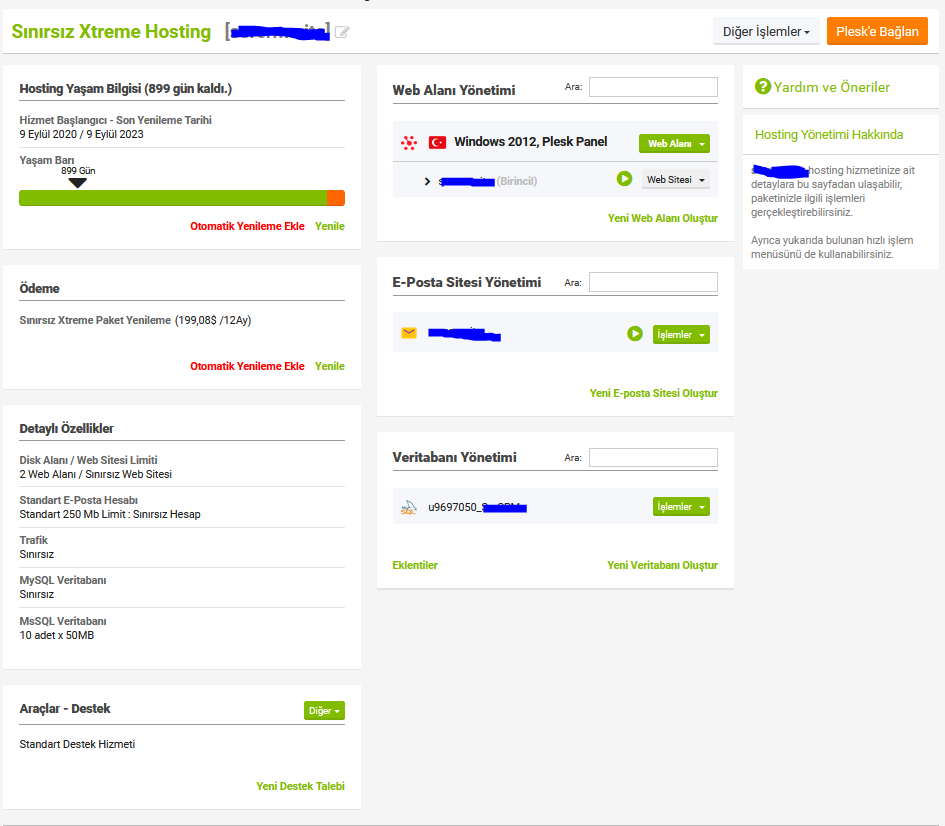The height and width of the screenshot is (826, 945).
Task: Click the orange end of the Yaşam Barı
Action: click(x=336, y=198)
